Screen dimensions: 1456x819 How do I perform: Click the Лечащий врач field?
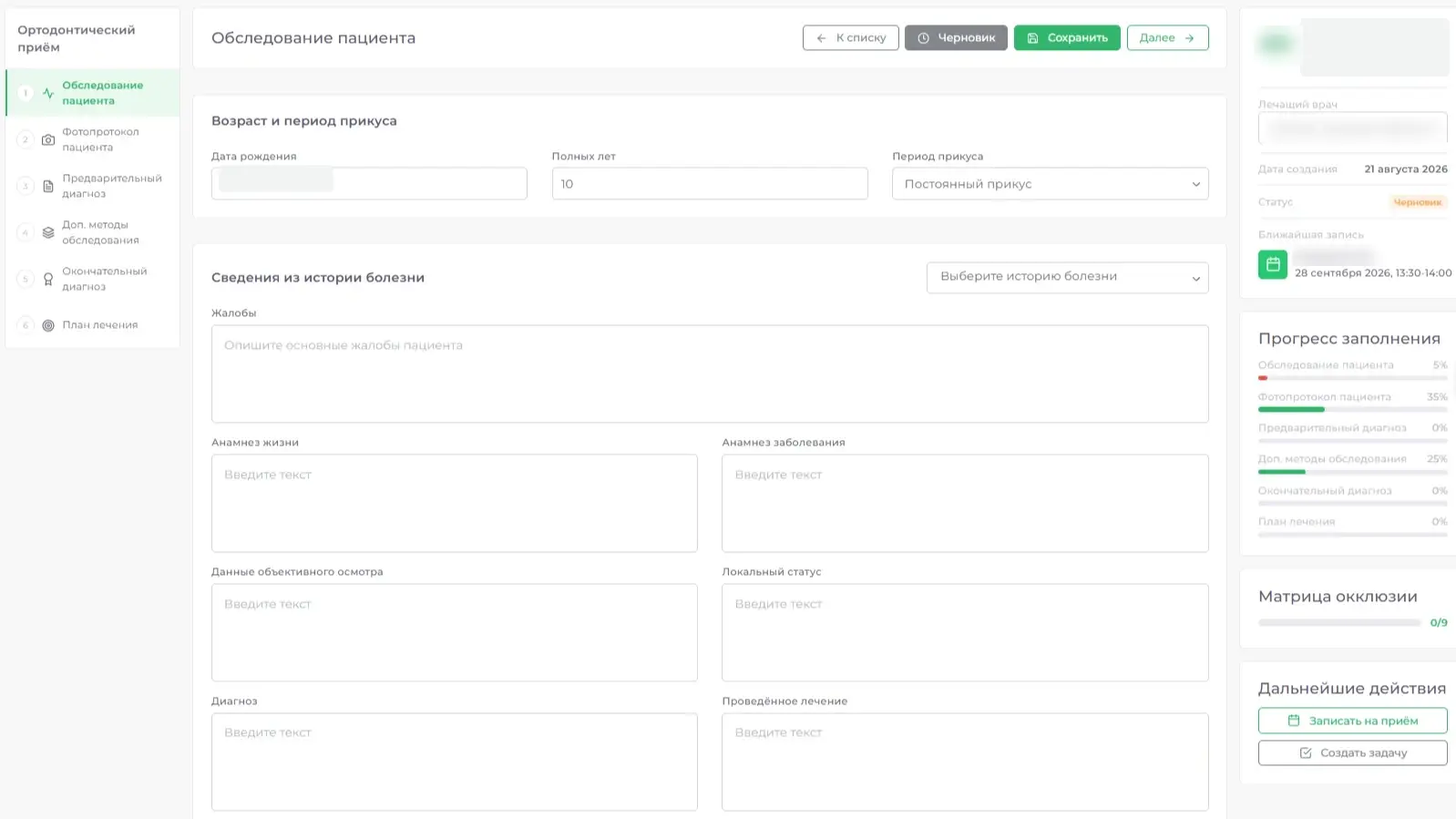[1352, 128]
